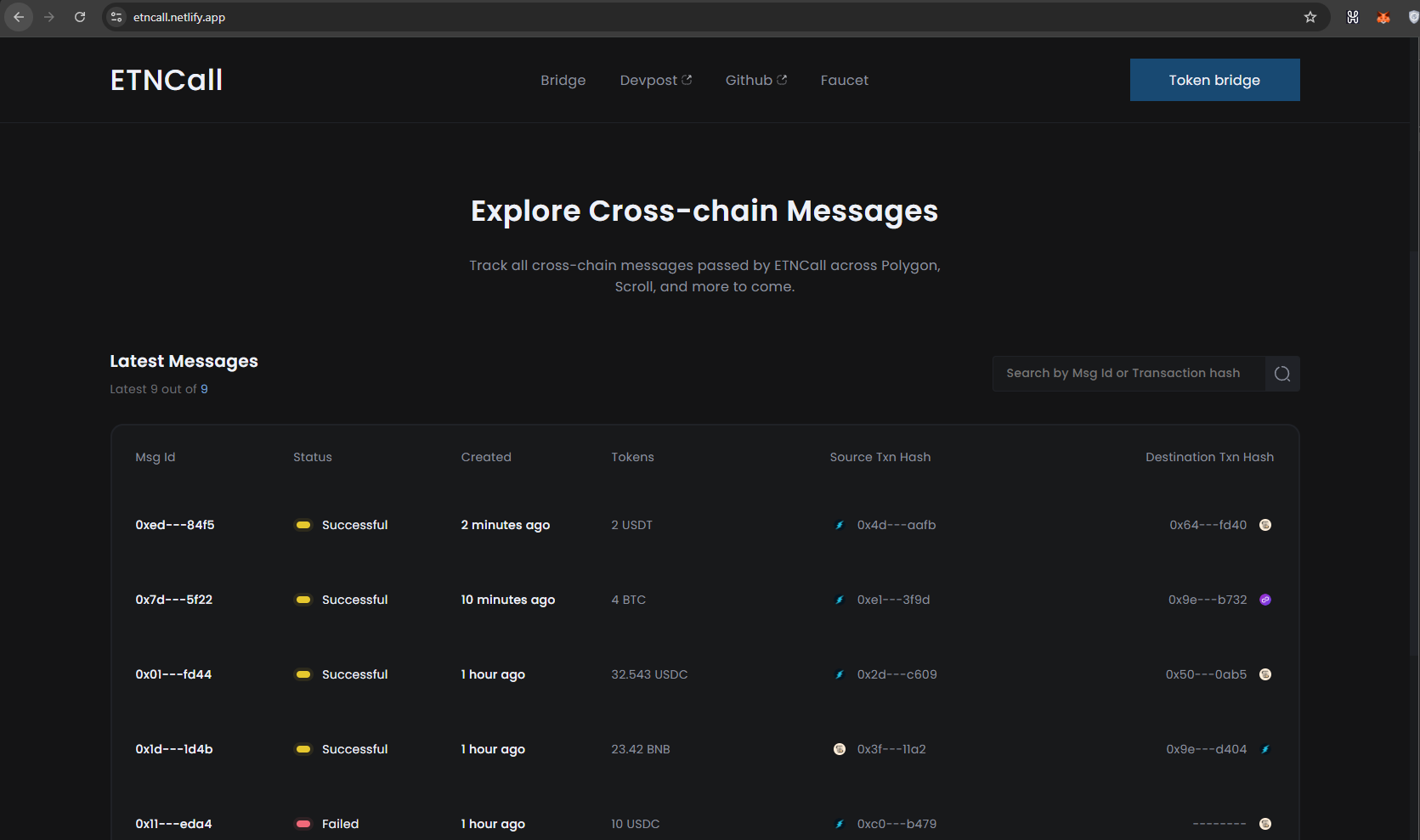
Task: Click source chain icon for 0x3f---11a2
Action: tap(840, 749)
